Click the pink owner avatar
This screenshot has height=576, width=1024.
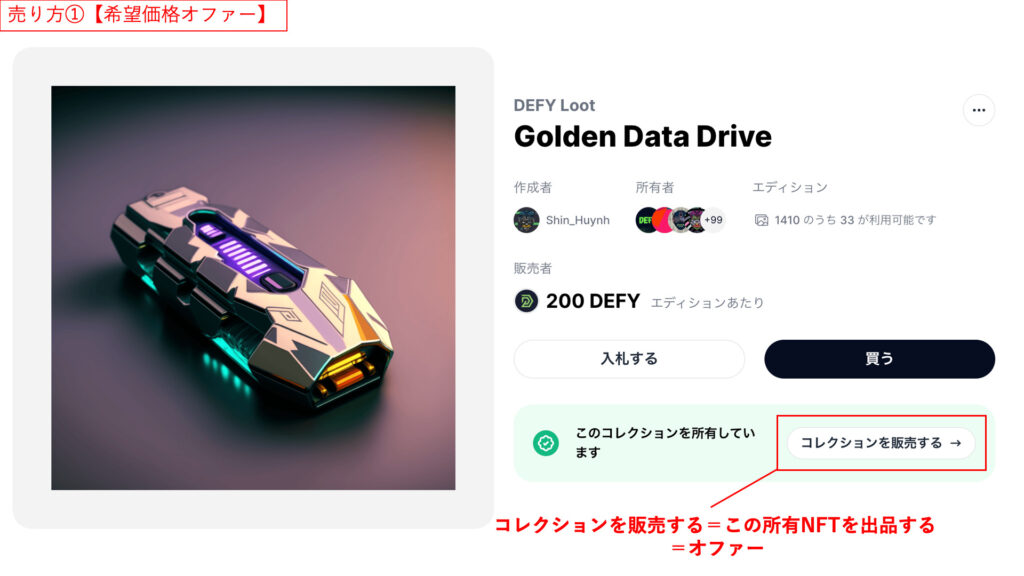pos(663,220)
